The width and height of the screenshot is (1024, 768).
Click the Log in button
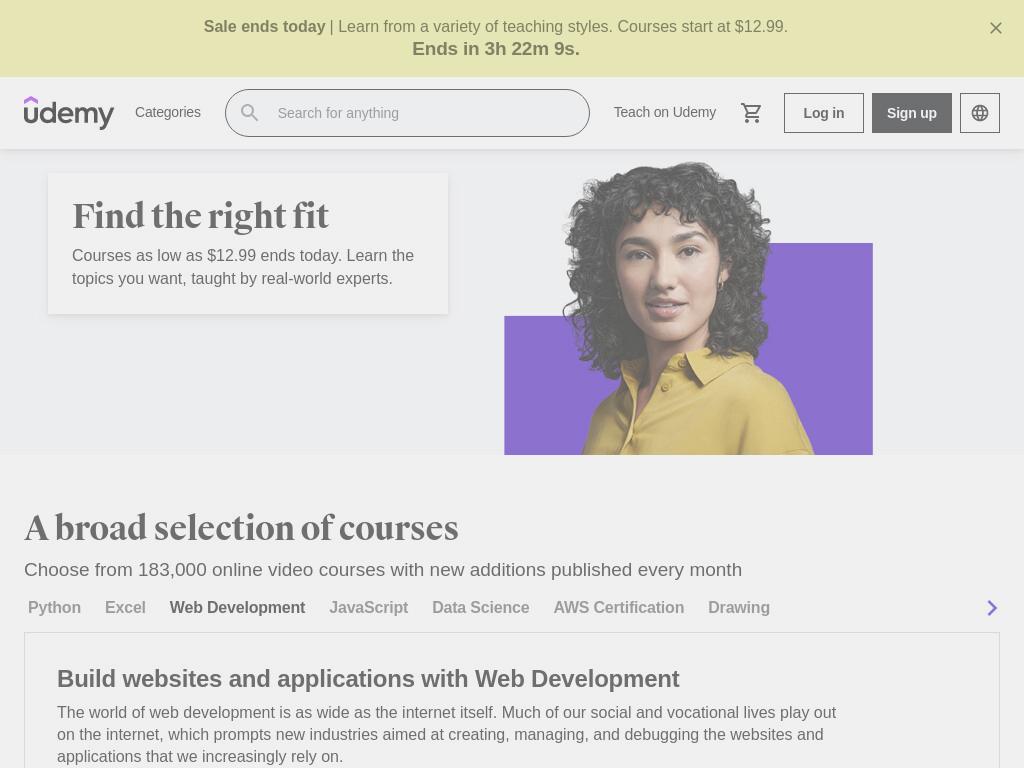coord(824,113)
